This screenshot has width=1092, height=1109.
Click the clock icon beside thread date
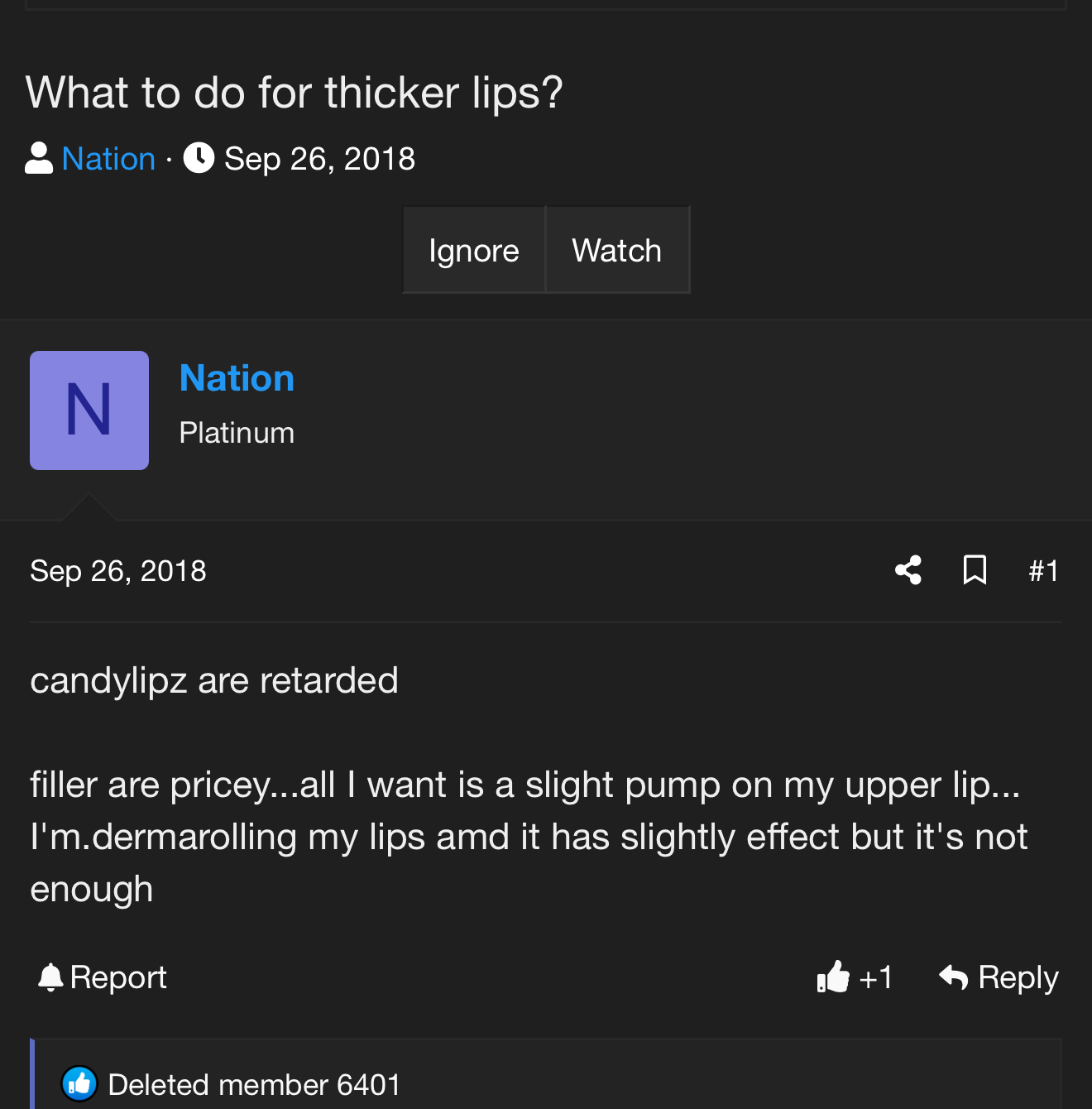199,158
